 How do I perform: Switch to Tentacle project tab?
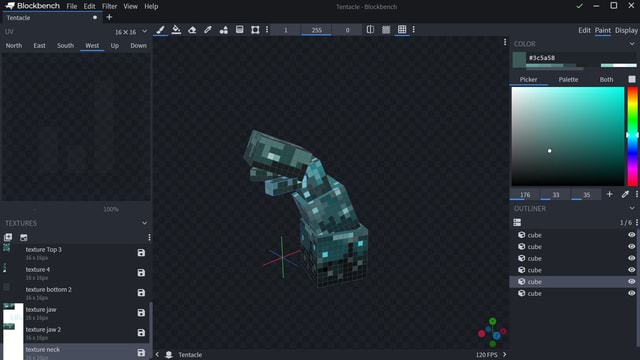(x=52, y=18)
